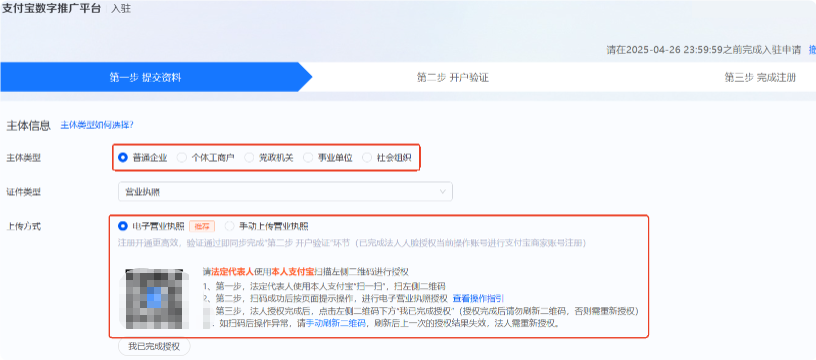This screenshot has height=360, width=816.
Task: Open 主体类型如何选择? help link
Action: pyautogui.click(x=97, y=125)
